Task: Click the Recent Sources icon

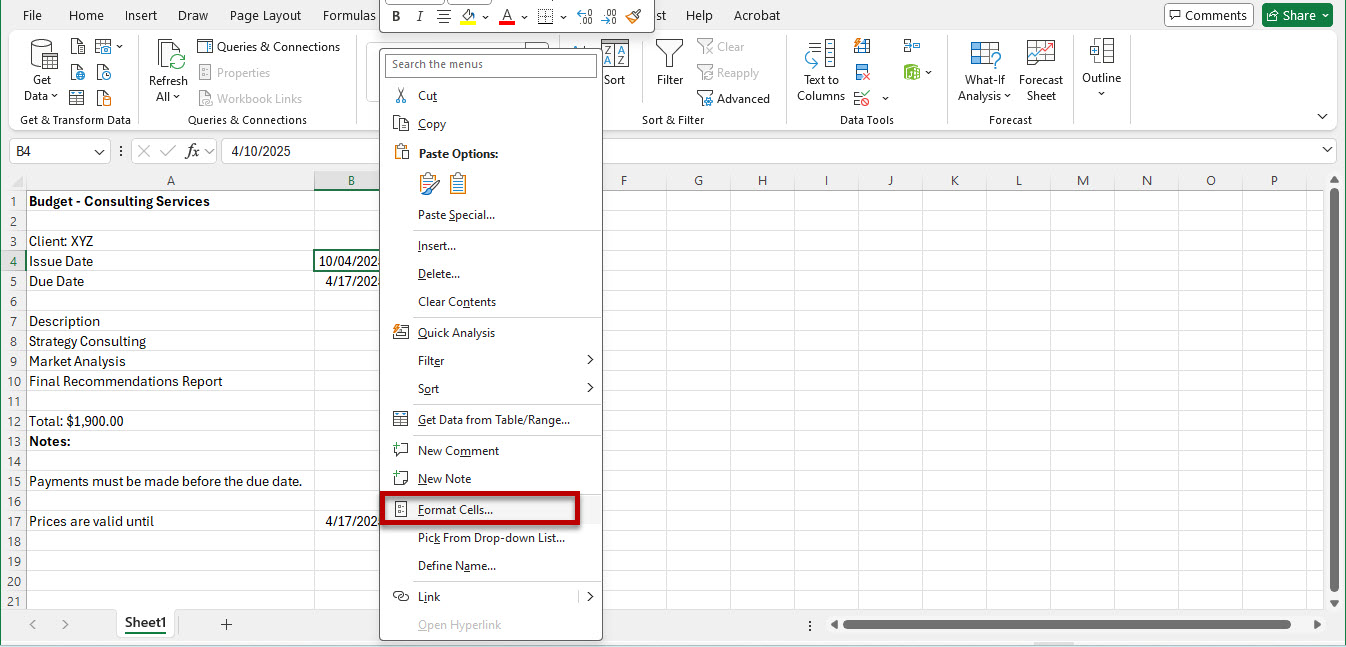Action: (103, 72)
